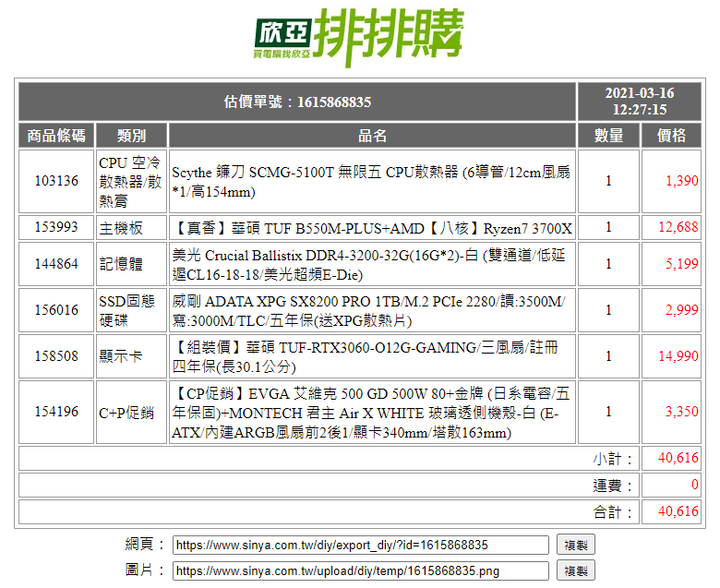Select the 網頁 export_diy URL field
720x588 pixels.
click(x=360, y=545)
